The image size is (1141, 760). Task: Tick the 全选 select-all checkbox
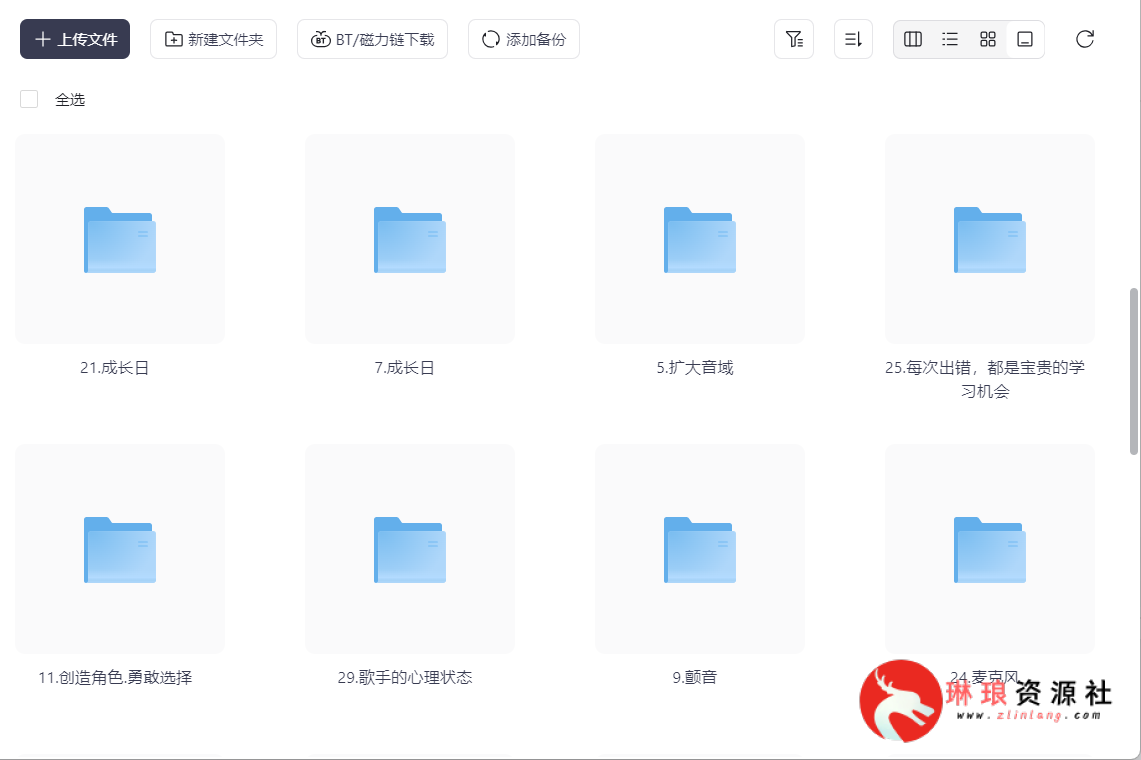[29, 99]
